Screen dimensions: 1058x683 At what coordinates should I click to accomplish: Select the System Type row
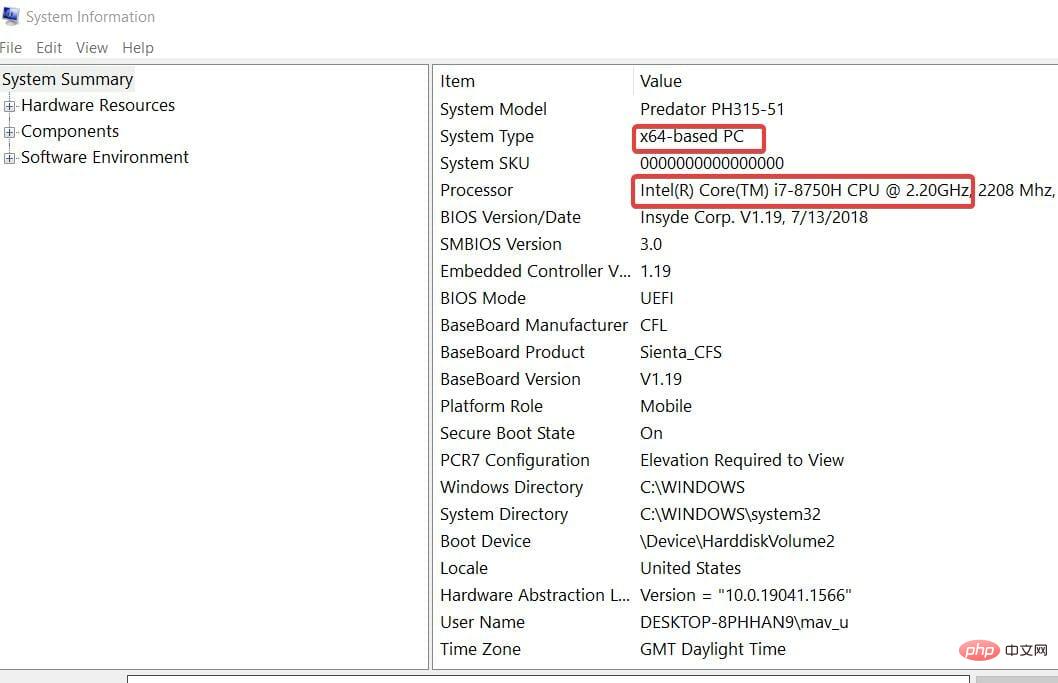(x=487, y=136)
